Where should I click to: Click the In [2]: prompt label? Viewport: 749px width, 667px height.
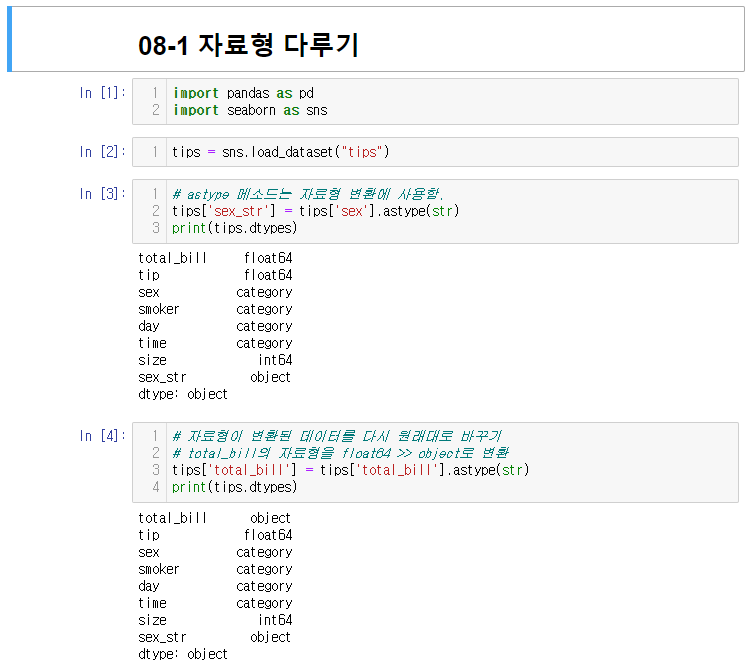pos(102,152)
